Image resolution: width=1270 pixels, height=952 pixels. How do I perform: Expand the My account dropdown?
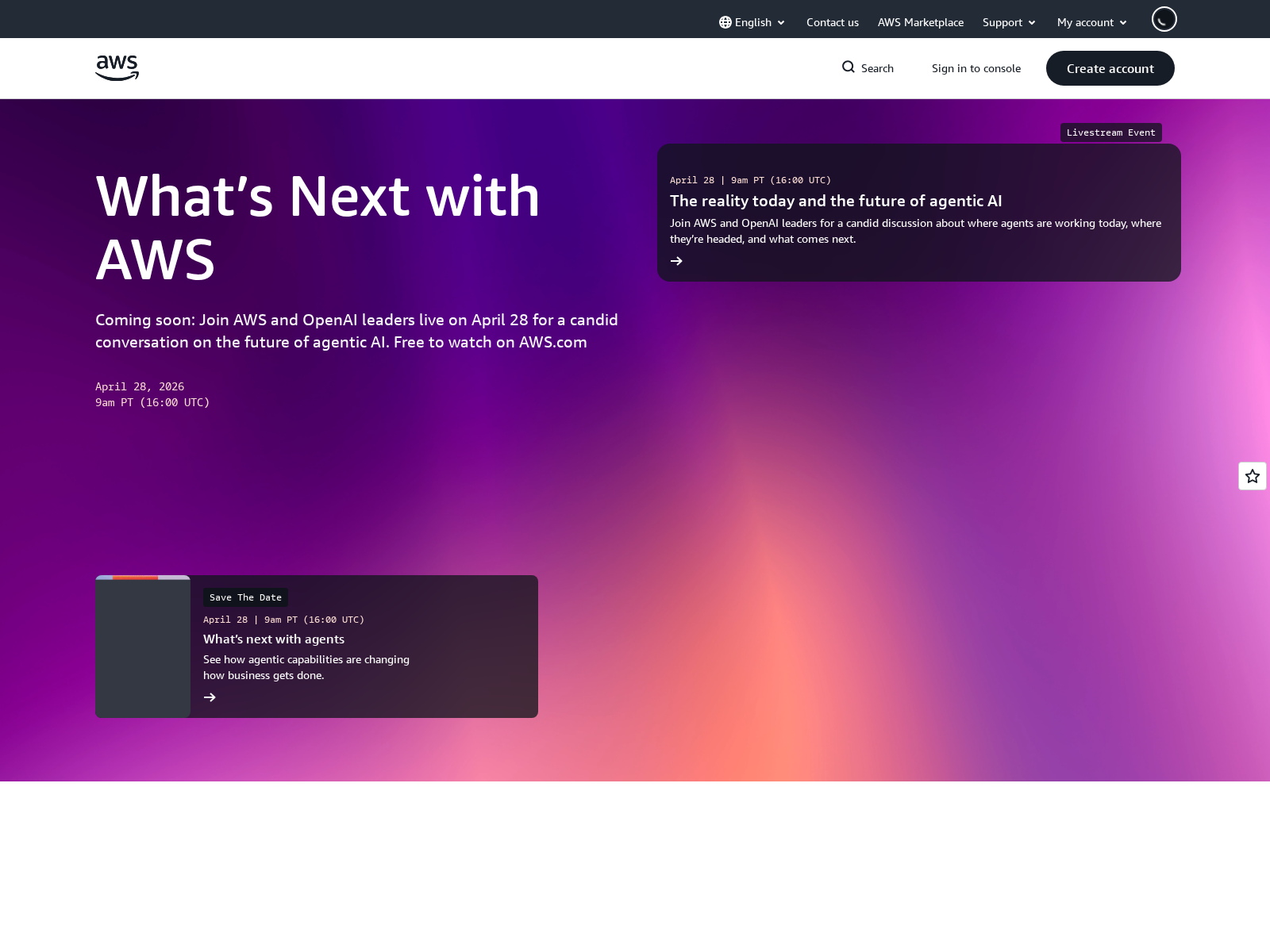click(x=1091, y=22)
